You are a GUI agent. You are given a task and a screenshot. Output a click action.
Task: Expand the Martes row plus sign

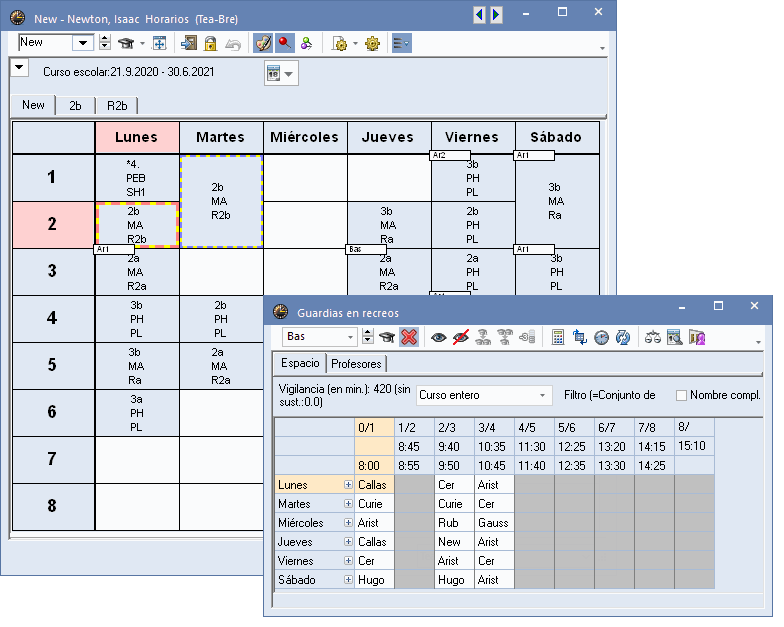pos(348,504)
